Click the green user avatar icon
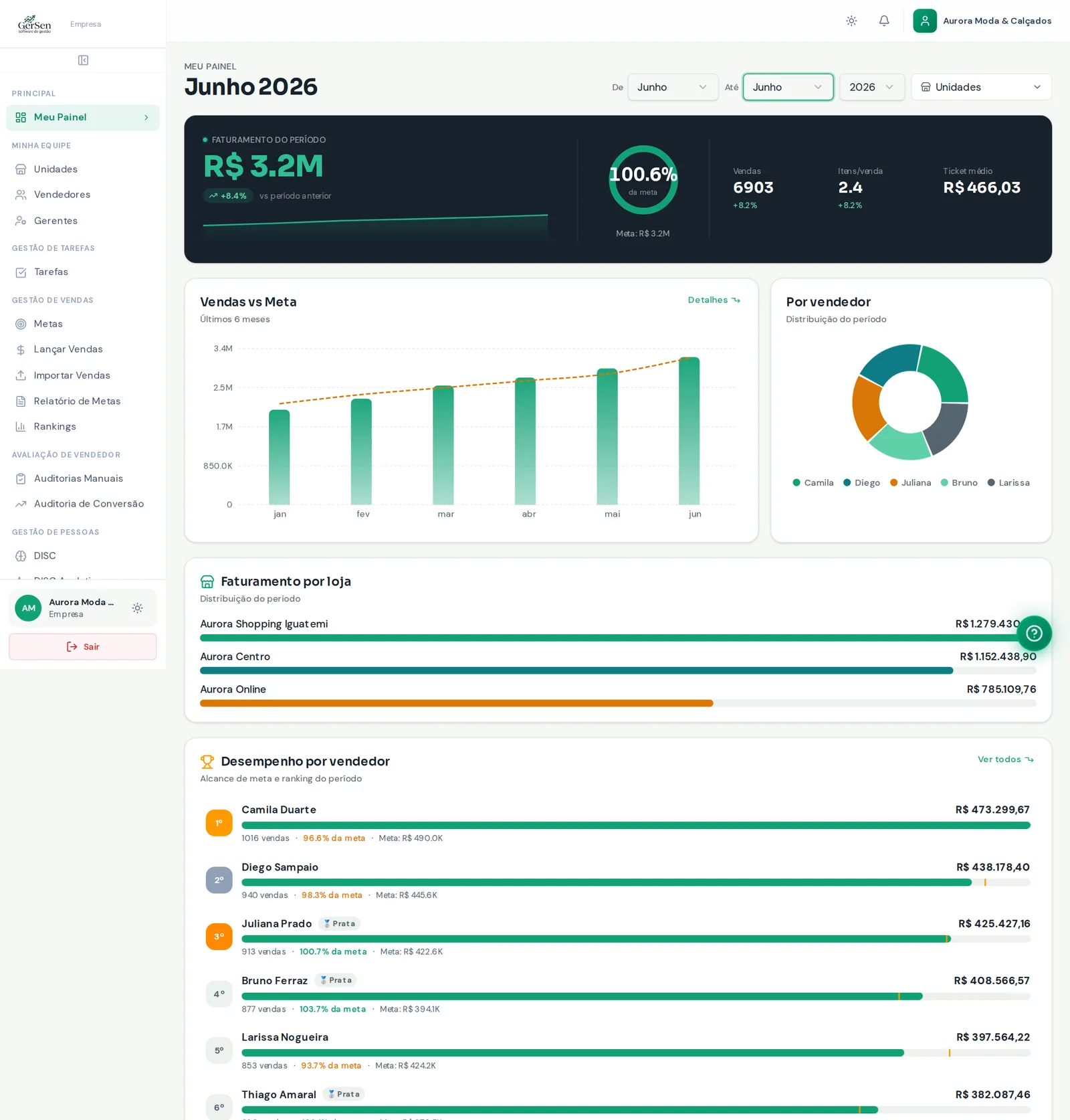Screen dimensions: 1070x1120 925,21
